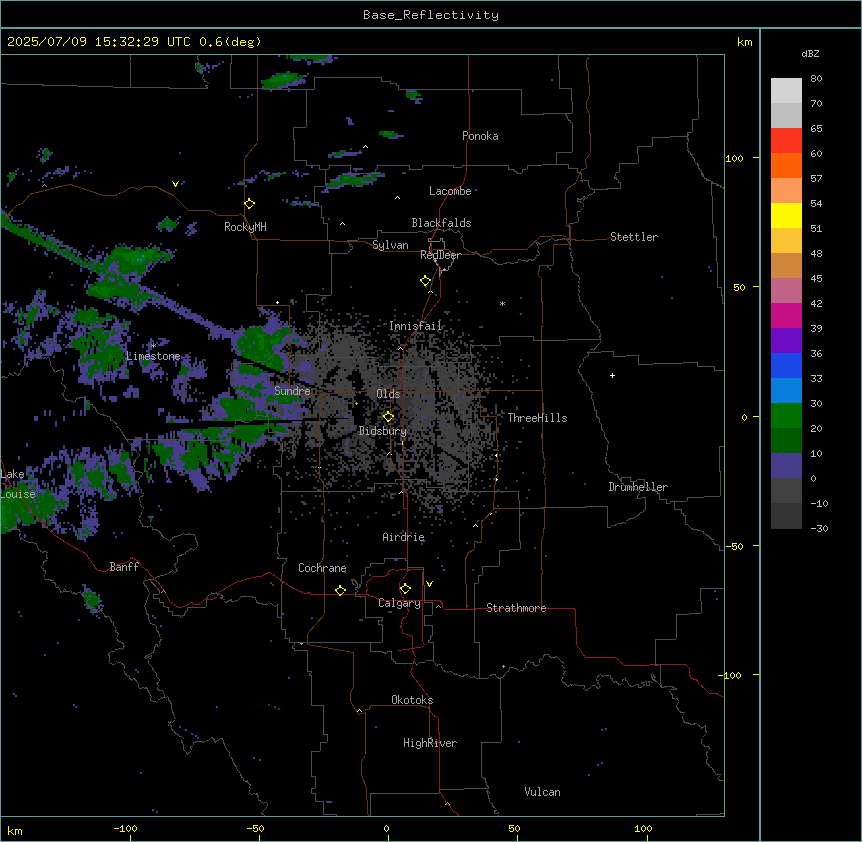862x842 pixels.
Task: Click the 42 value in the dBZ legend
Action: (x=816, y=303)
